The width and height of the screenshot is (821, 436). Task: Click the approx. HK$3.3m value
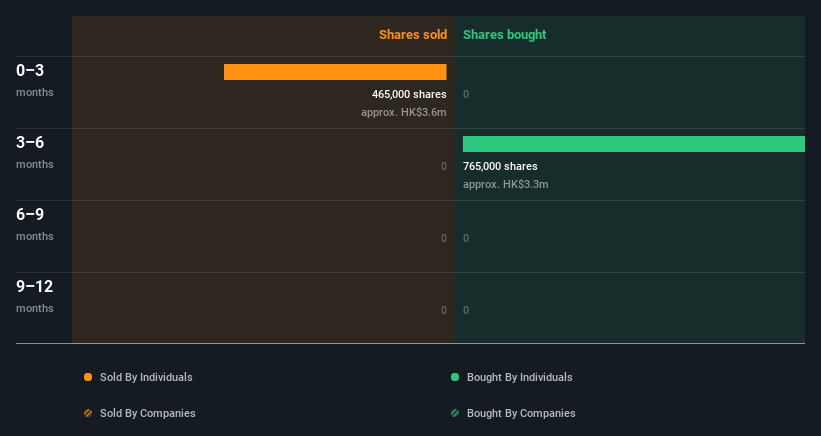click(506, 184)
